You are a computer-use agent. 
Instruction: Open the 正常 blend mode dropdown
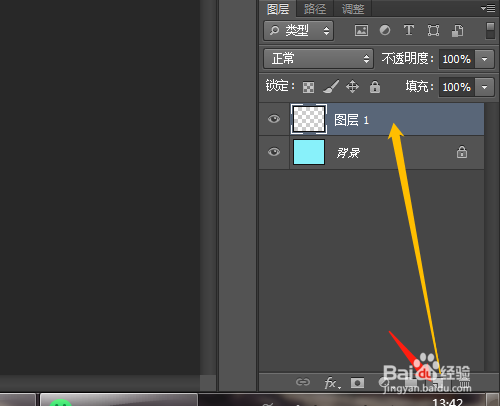pos(318,59)
